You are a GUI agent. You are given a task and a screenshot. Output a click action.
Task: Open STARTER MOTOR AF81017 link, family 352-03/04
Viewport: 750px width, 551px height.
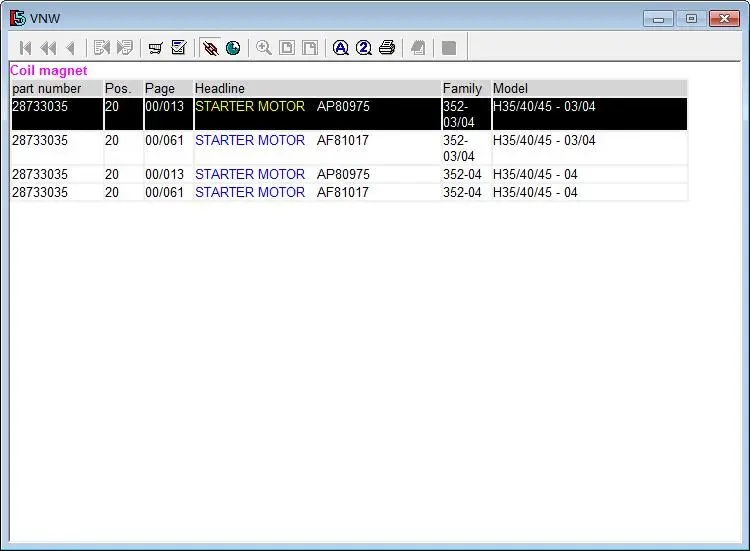[x=250, y=140]
